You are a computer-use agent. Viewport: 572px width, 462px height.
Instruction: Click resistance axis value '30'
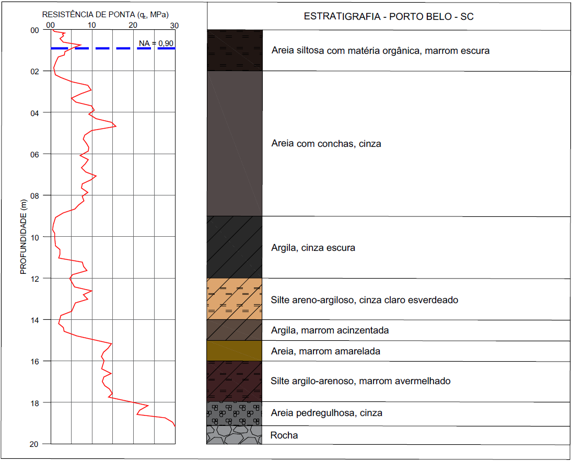pyautogui.click(x=175, y=25)
